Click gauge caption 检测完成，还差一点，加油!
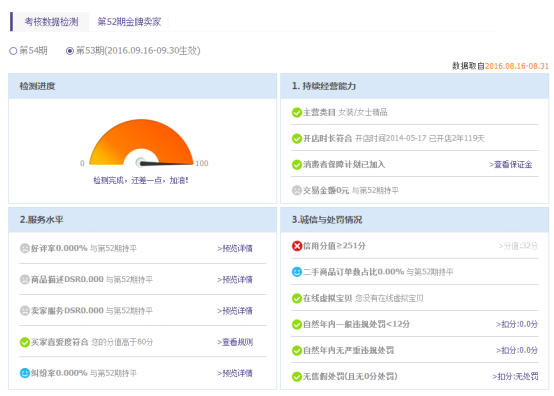The image size is (554, 396). (x=141, y=181)
